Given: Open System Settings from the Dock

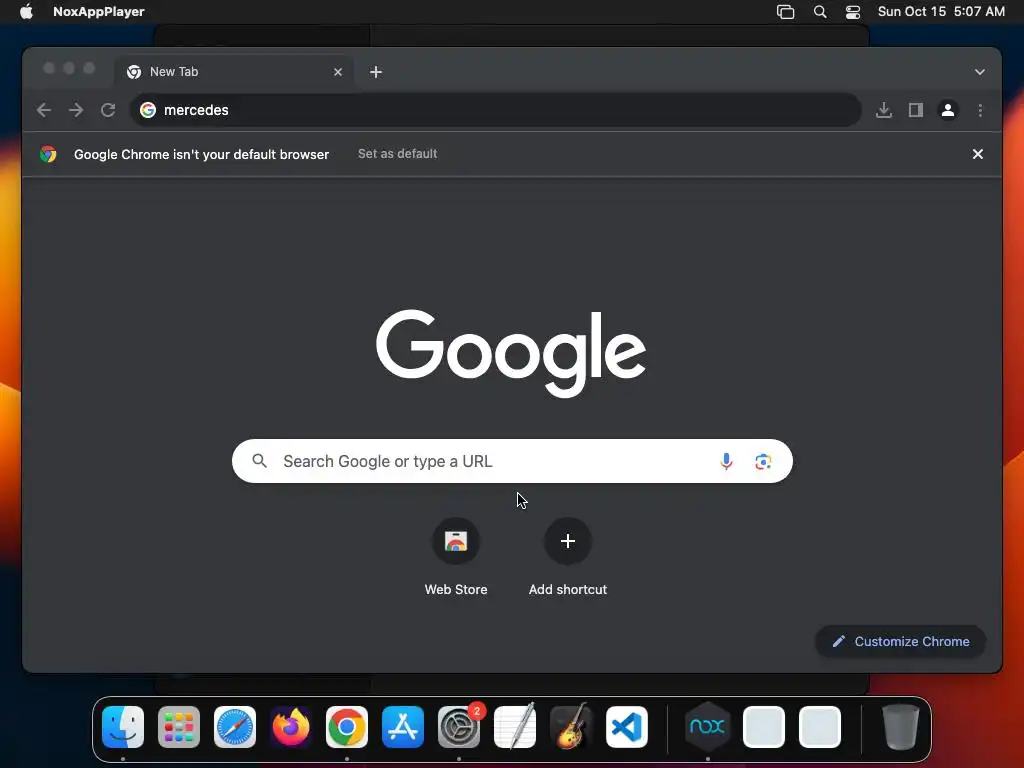Looking at the screenshot, I should [x=459, y=727].
